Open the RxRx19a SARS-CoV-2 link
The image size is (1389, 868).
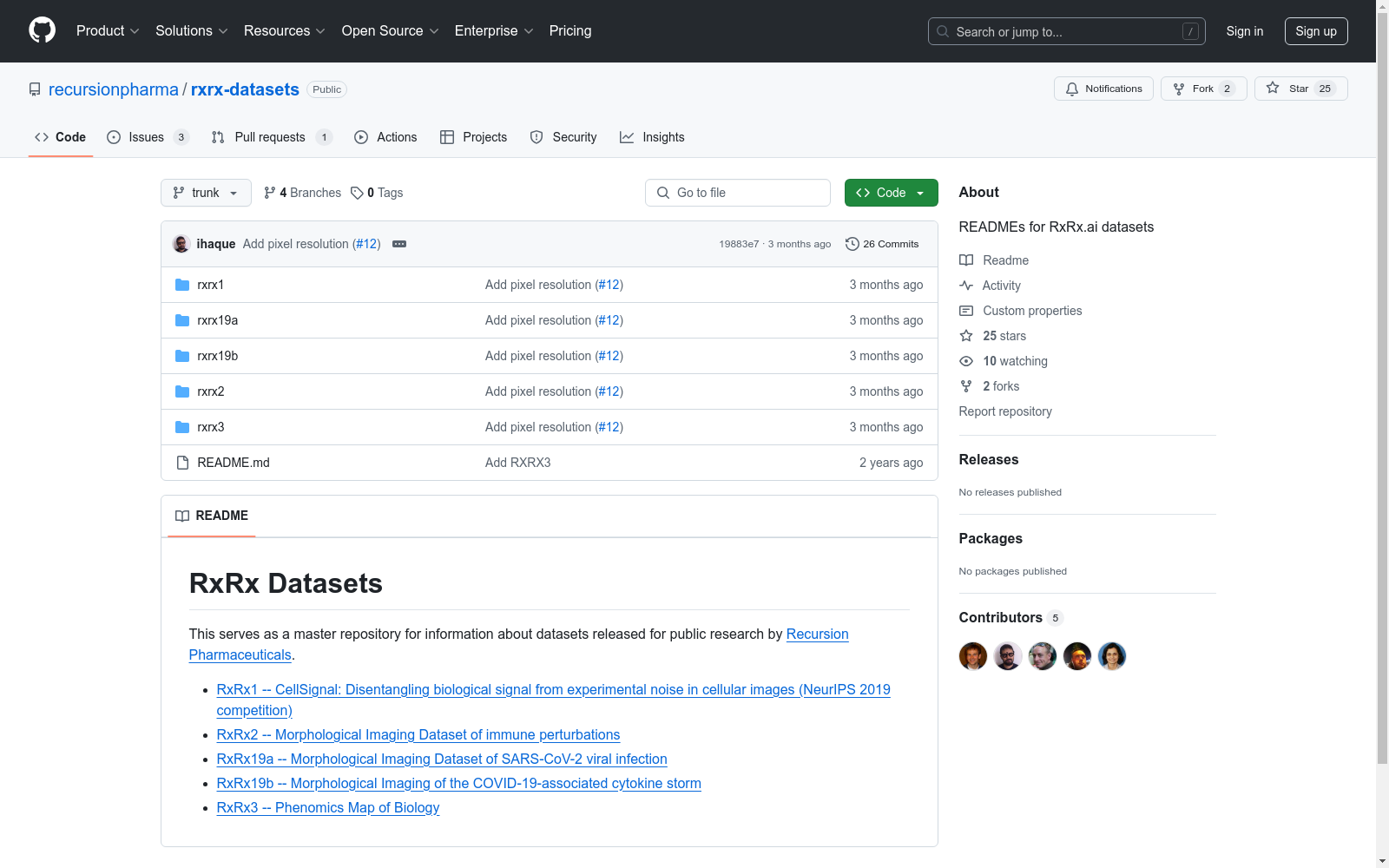click(442, 759)
